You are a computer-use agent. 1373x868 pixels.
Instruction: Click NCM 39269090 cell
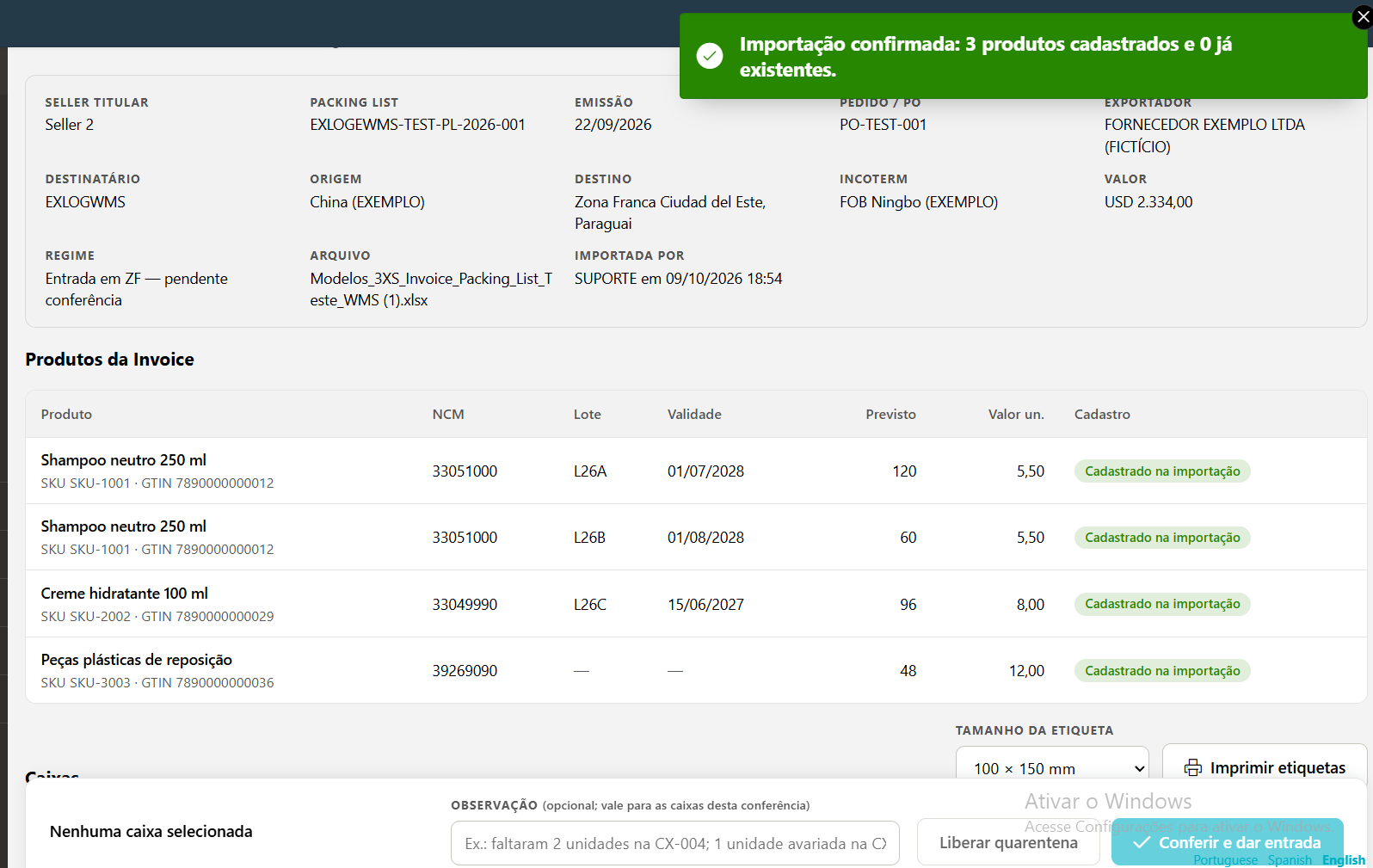(x=465, y=671)
